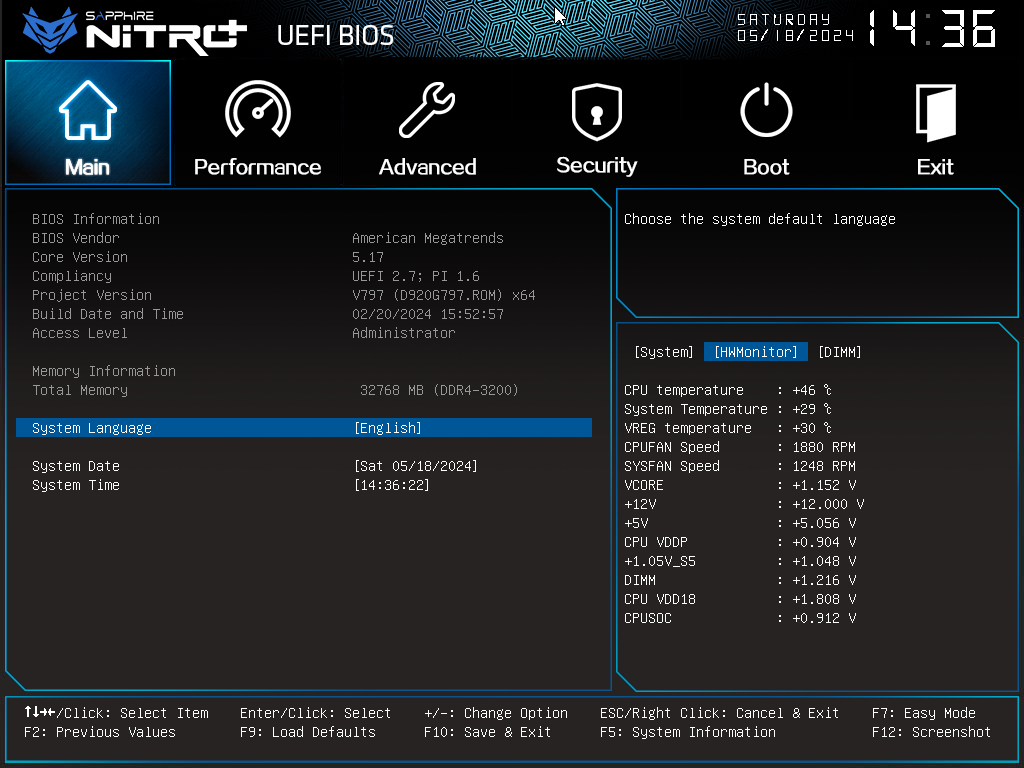
Task: Click the Boot power icon
Action: tap(766, 110)
